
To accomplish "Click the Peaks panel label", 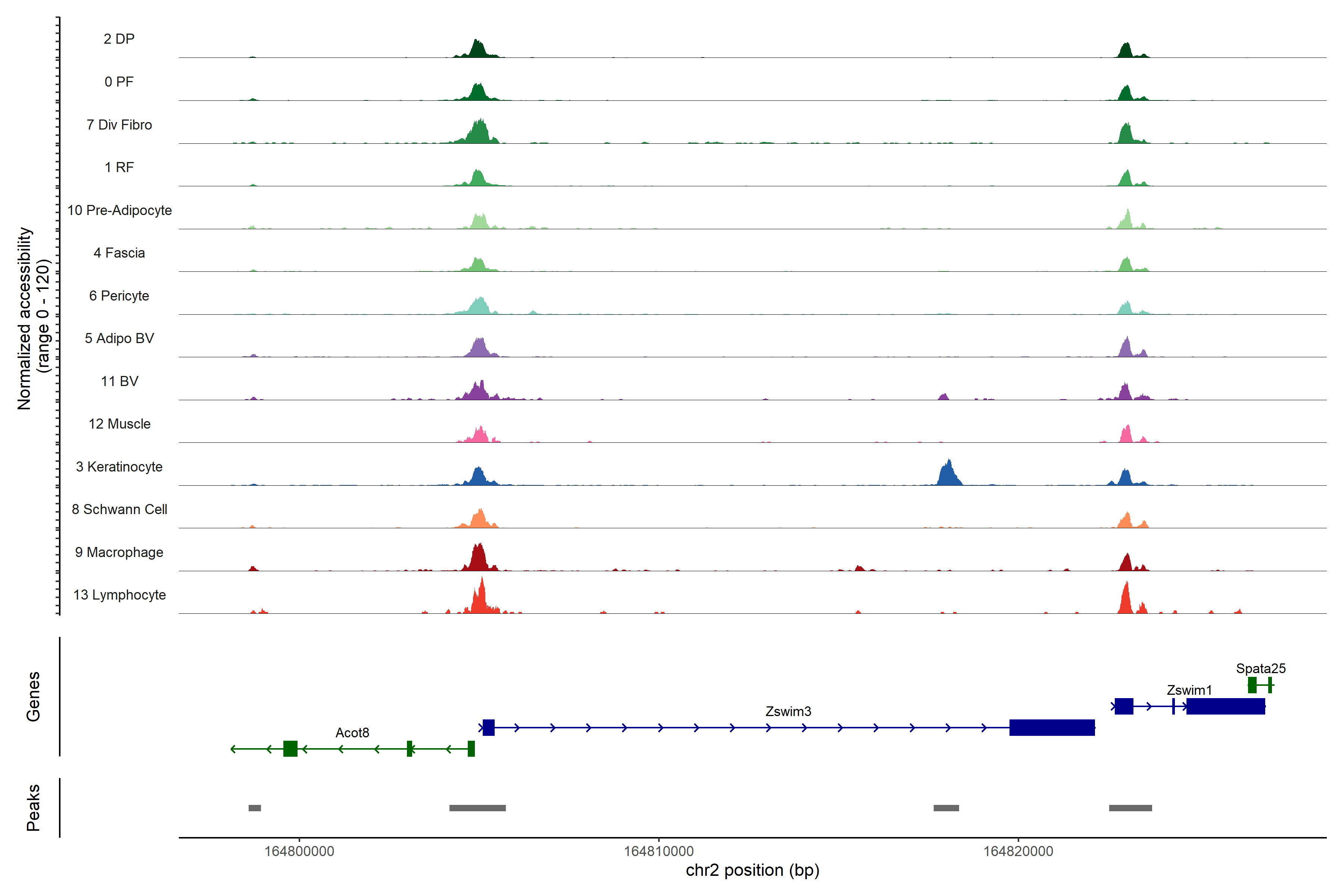I will [33, 808].
